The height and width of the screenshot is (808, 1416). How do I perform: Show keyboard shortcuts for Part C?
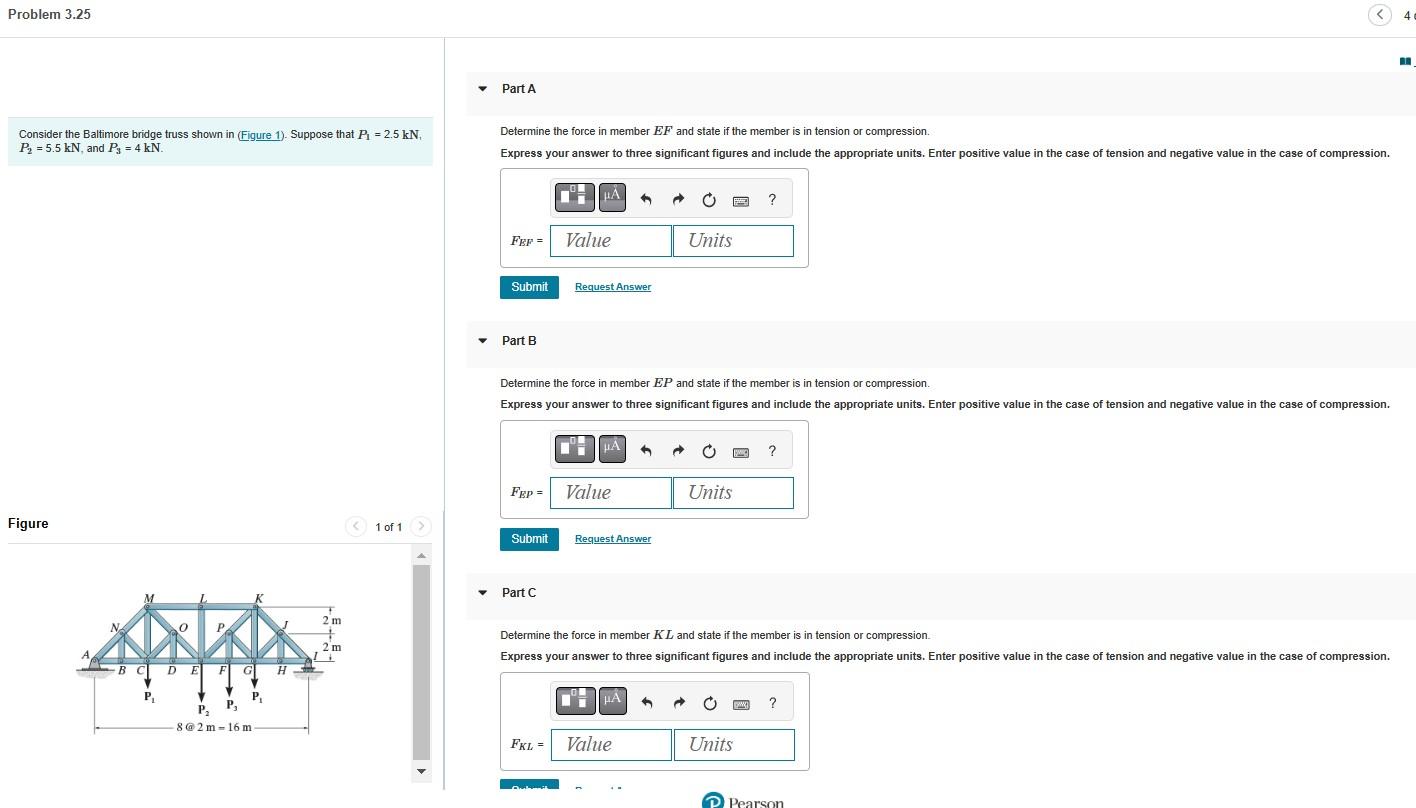tap(741, 705)
